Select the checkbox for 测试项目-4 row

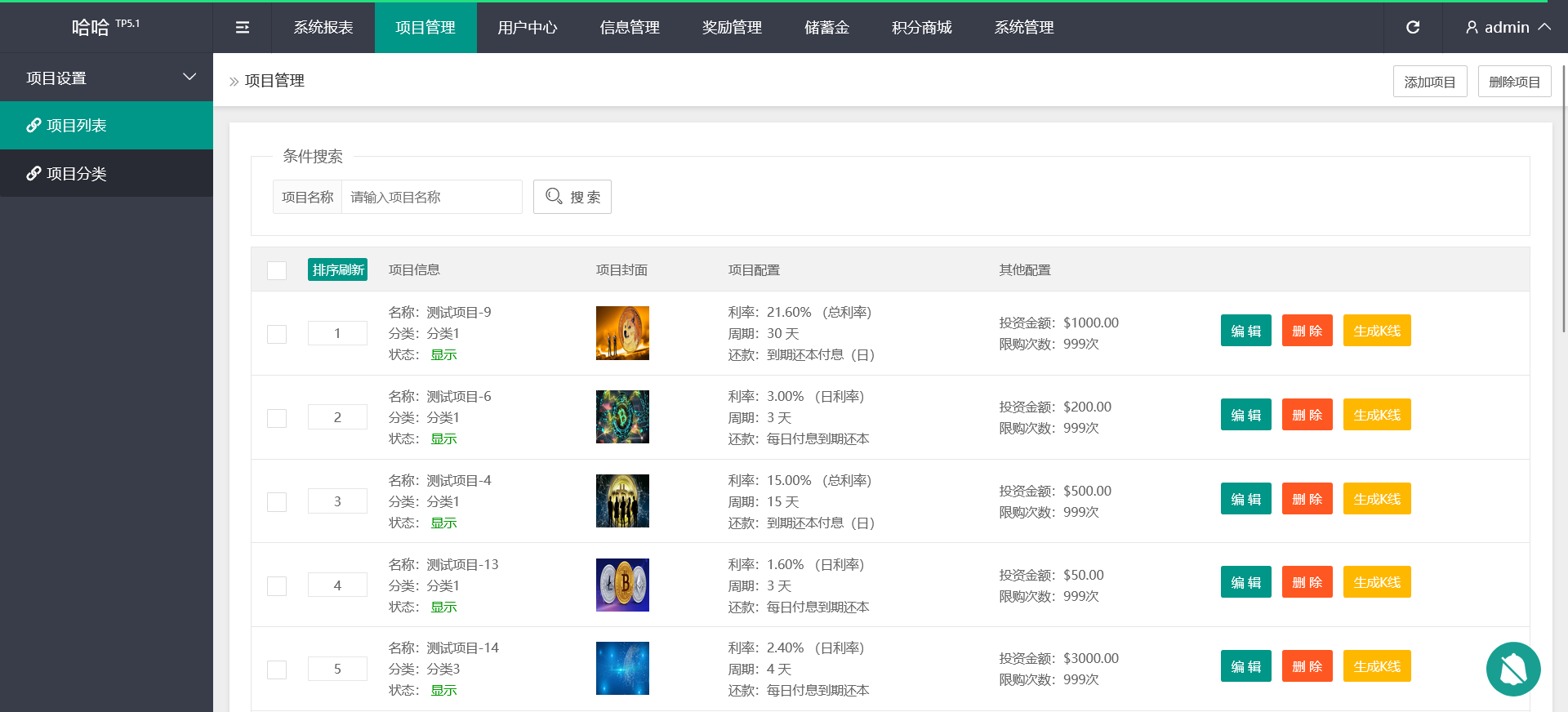tap(277, 502)
